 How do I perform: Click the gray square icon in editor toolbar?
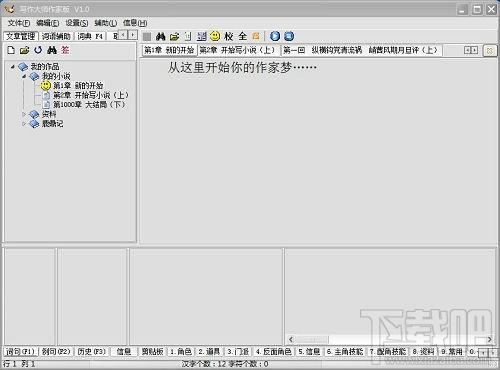(x=147, y=36)
